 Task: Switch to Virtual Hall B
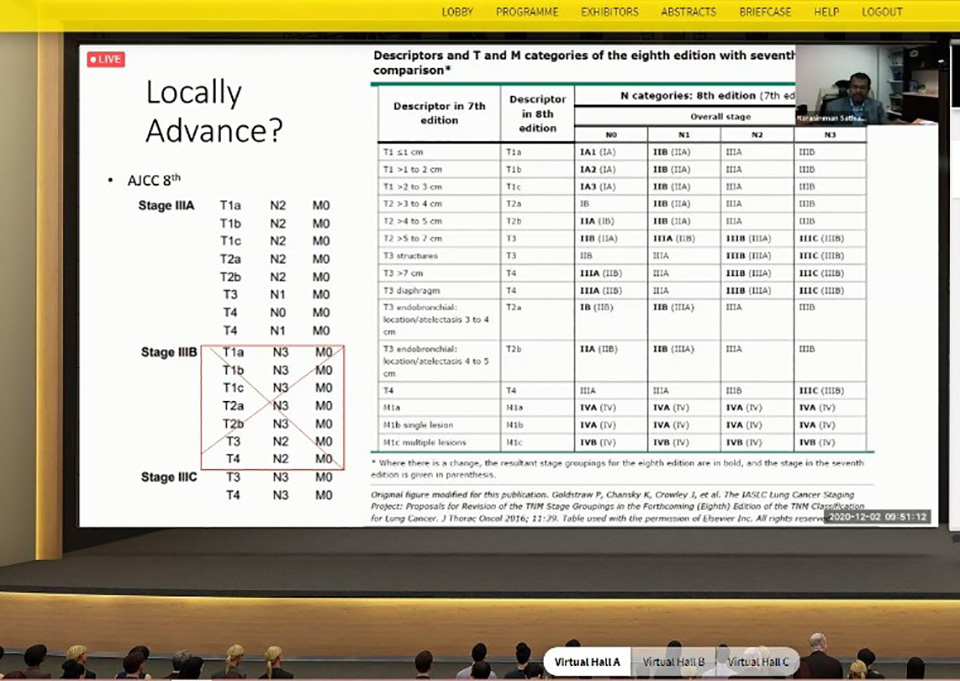[673, 661]
